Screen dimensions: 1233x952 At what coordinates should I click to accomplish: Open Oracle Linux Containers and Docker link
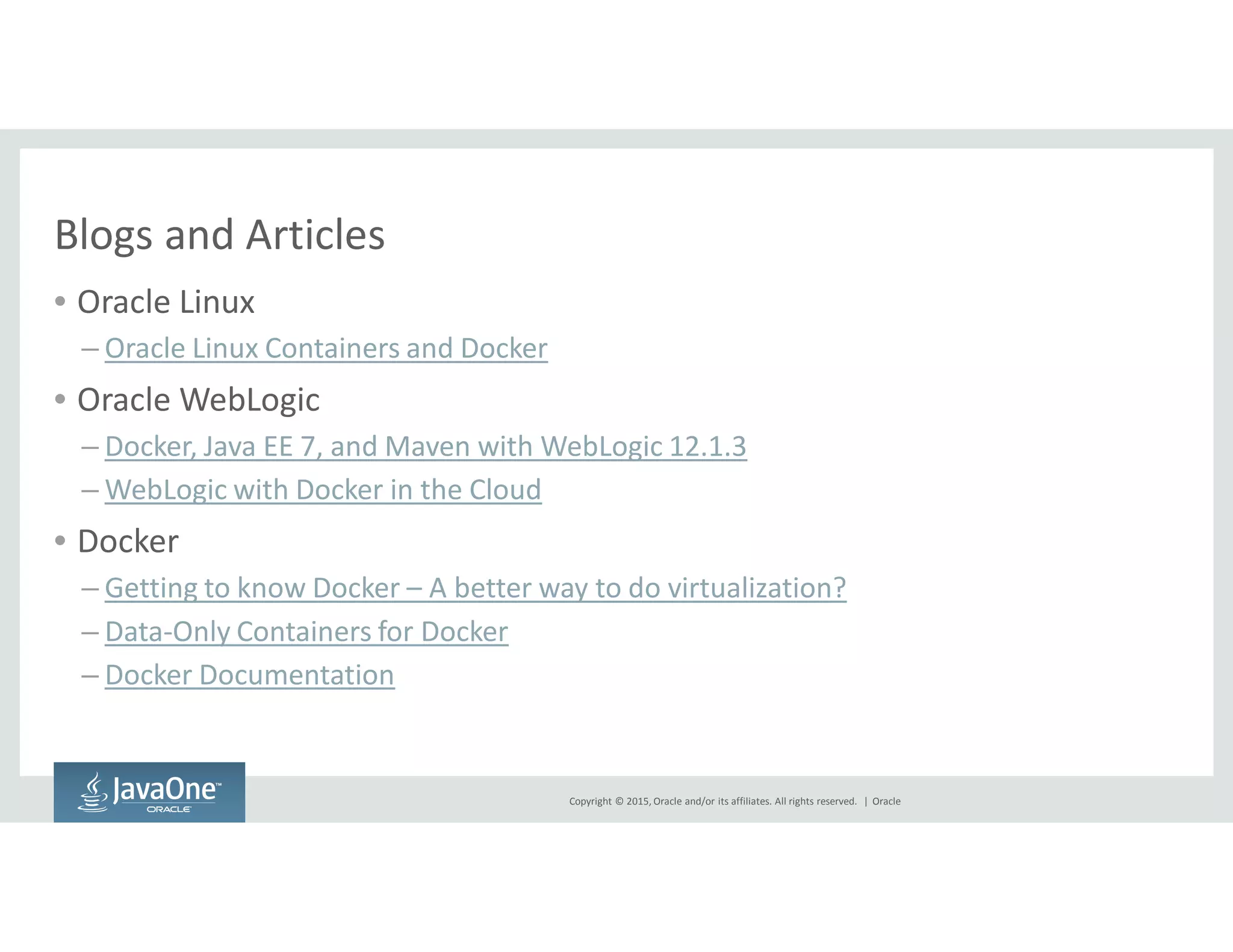[326, 348]
